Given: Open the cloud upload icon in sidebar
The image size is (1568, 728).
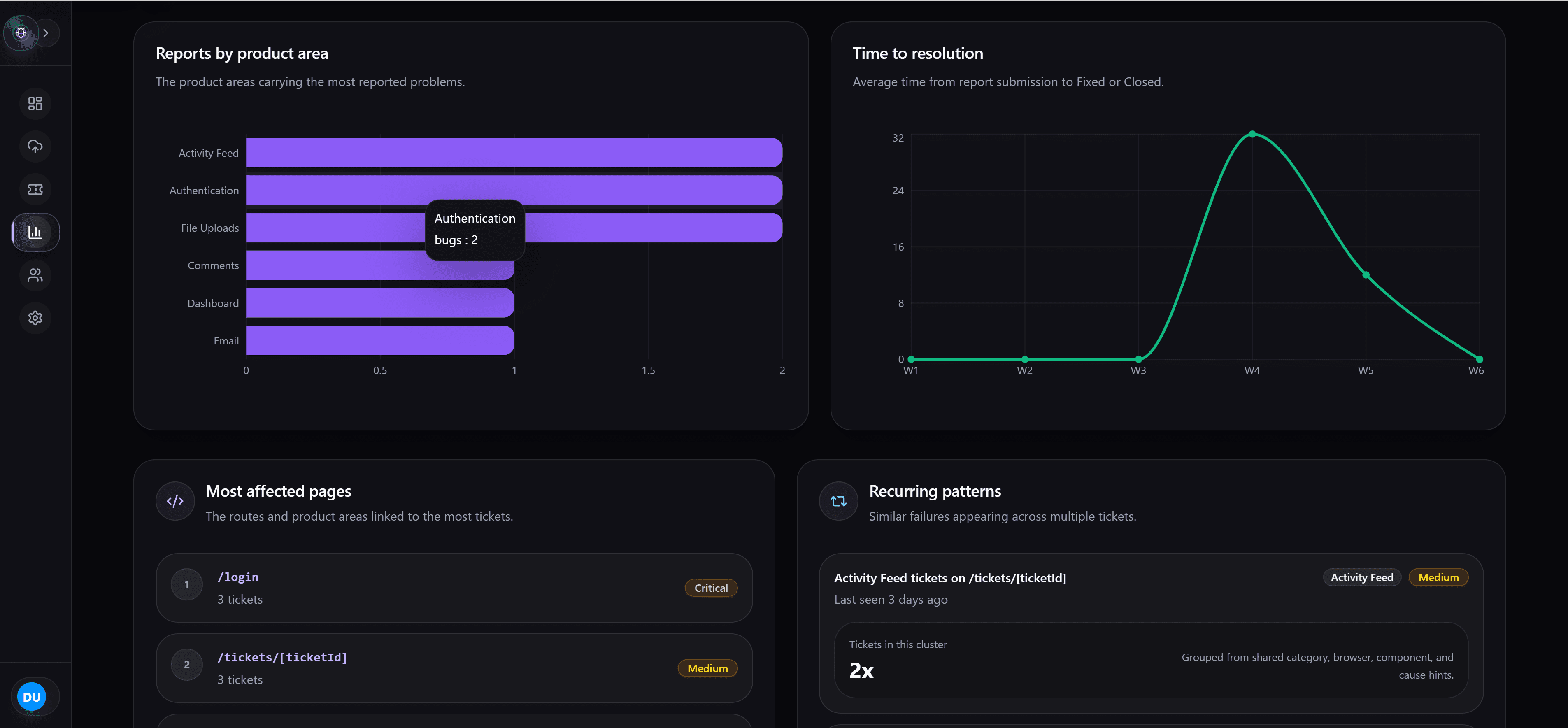Looking at the screenshot, I should (35, 146).
